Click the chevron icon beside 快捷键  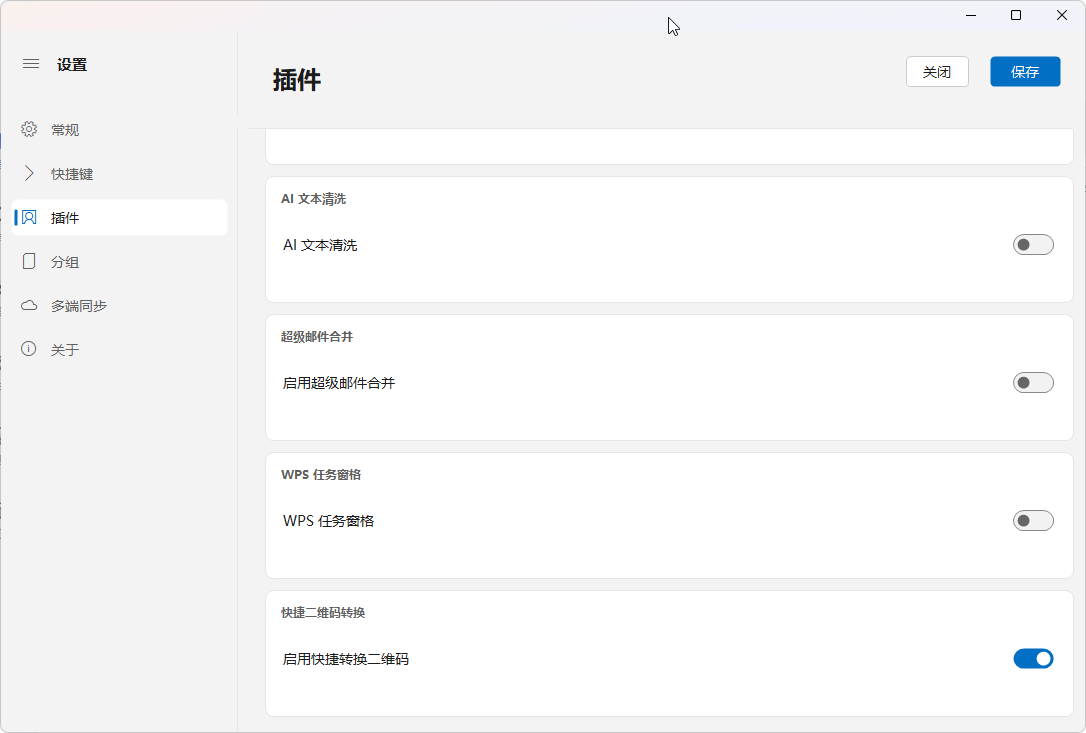point(29,173)
